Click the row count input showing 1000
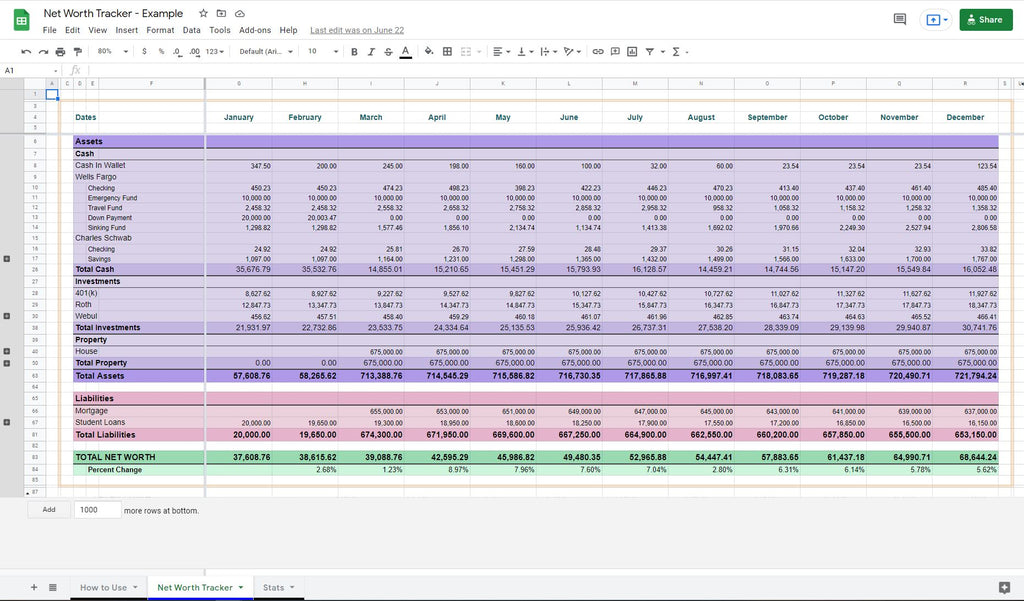1024x601 pixels. (x=97, y=509)
